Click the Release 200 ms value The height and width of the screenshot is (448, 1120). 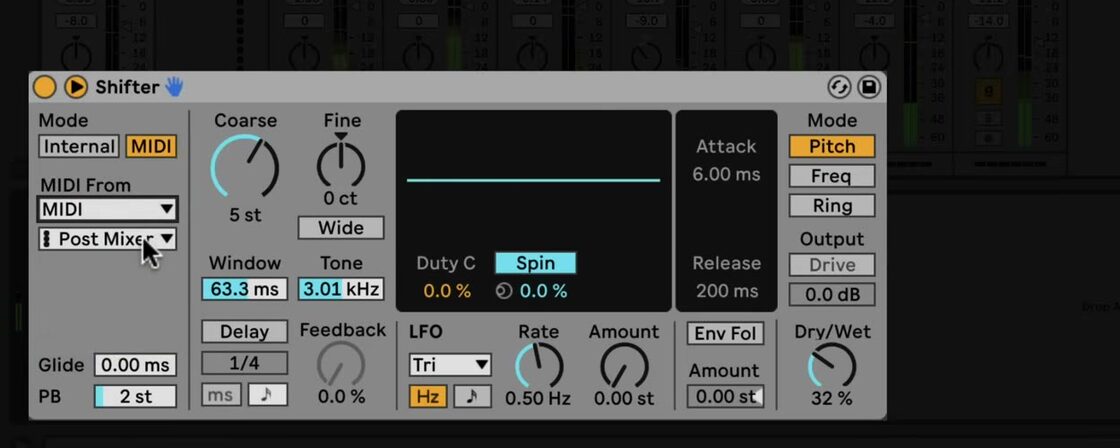[x=726, y=291]
